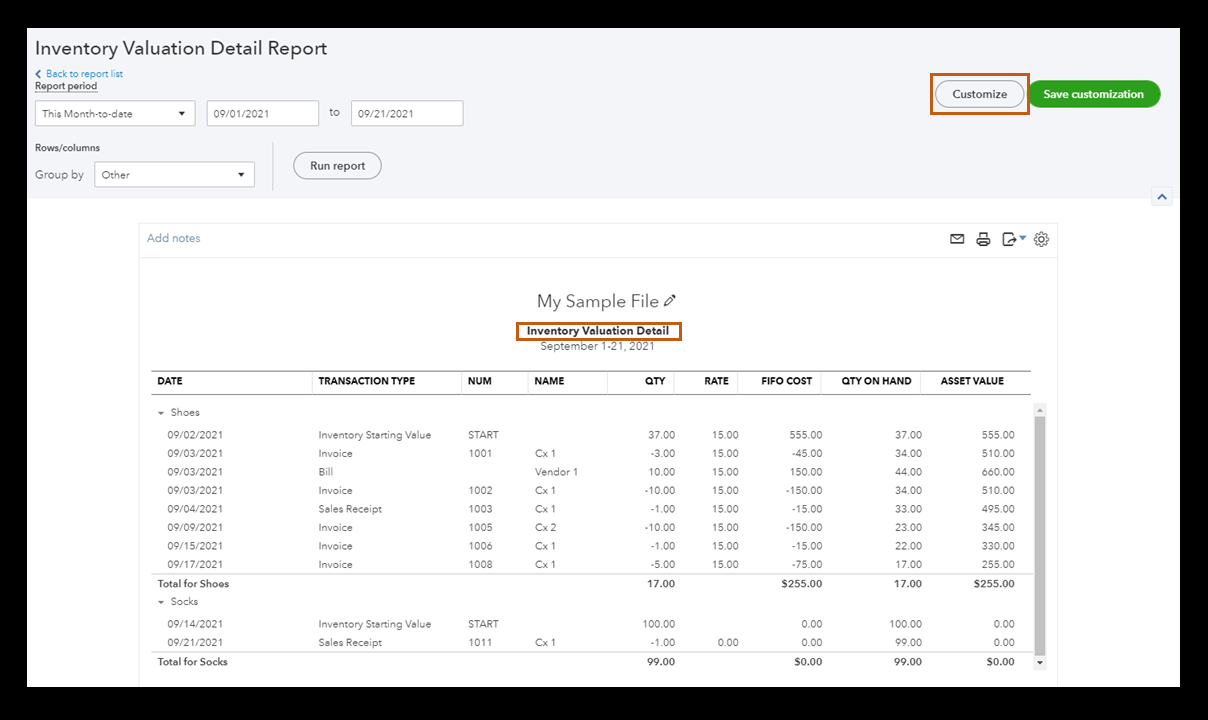Open the export report icon menu
This screenshot has height=720, width=1208.
tap(1013, 239)
